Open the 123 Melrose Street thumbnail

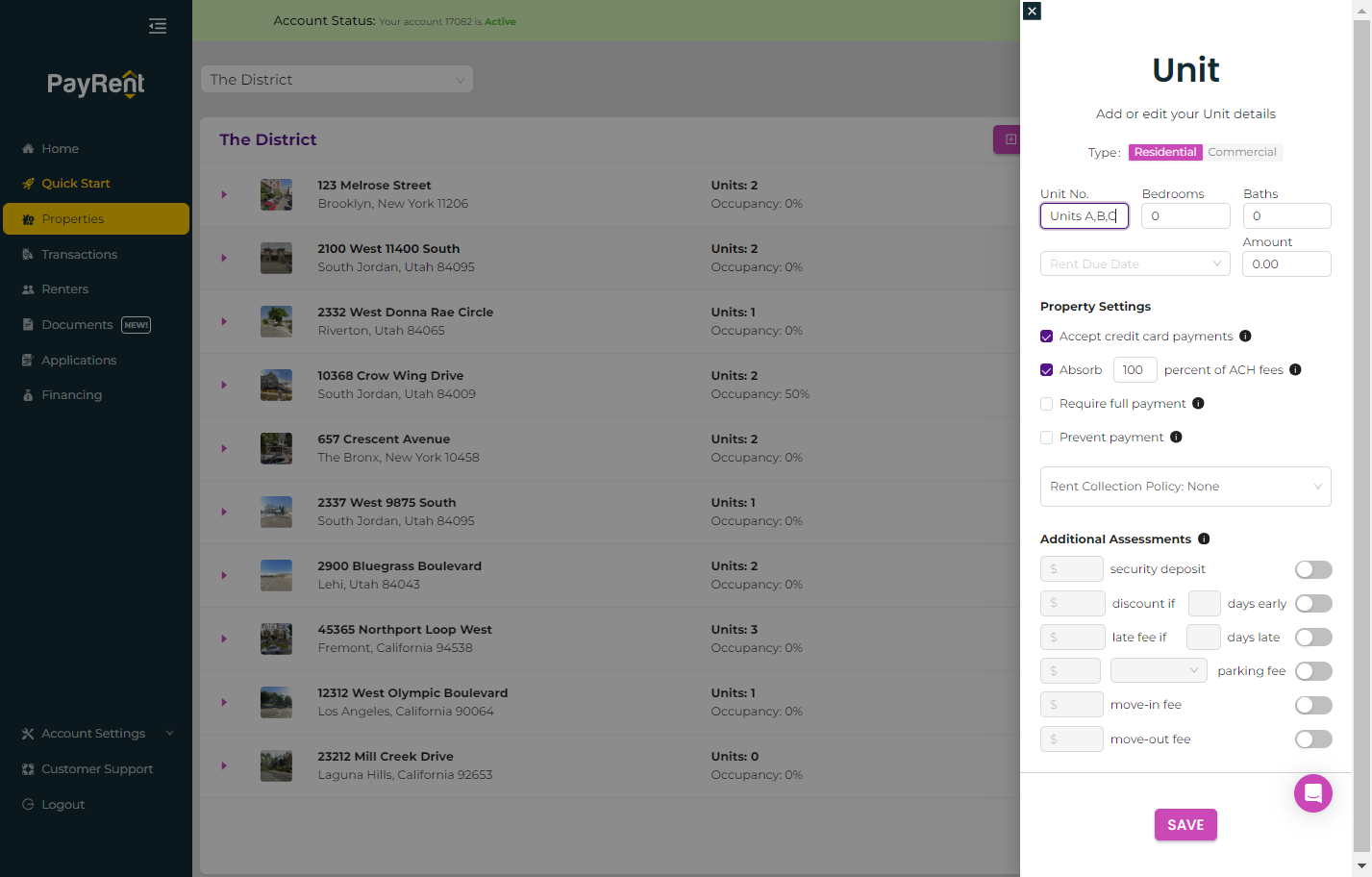(x=276, y=194)
